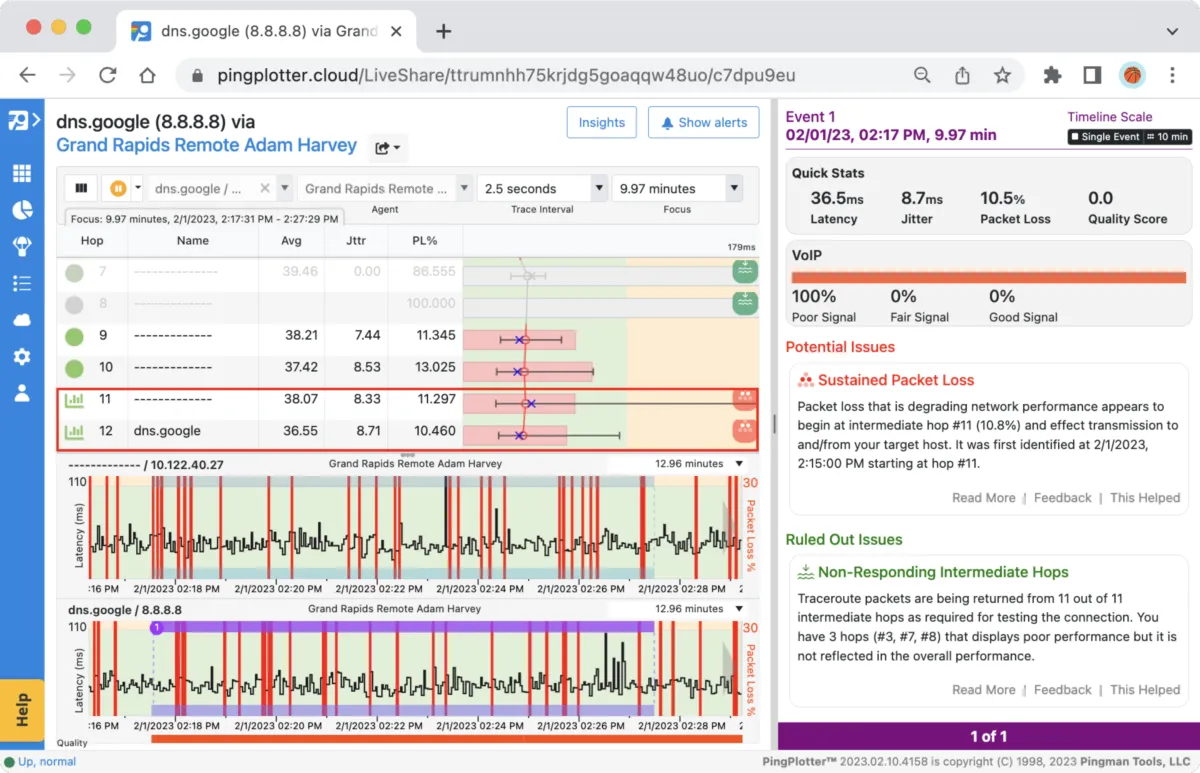Click the parachute deploy icon in sidebar
Image resolution: width=1200 pixels, height=773 pixels.
22,247
